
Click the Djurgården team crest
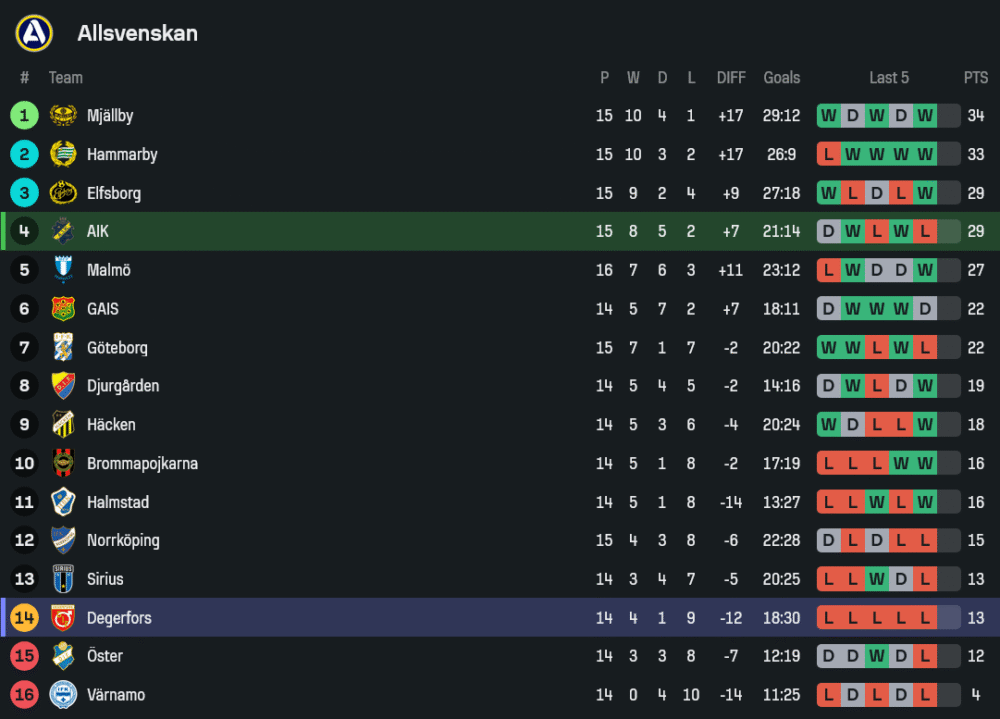click(63, 386)
